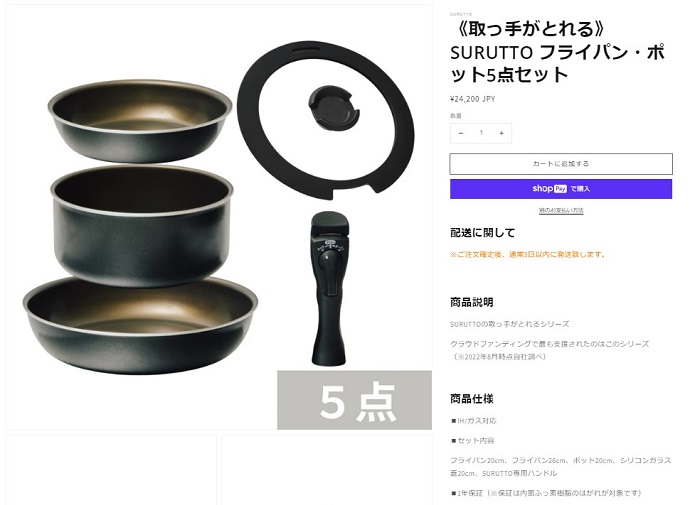This screenshot has height=505, width=700.
Task: Click the gray 5点 badge on image
Action: pos(354,400)
